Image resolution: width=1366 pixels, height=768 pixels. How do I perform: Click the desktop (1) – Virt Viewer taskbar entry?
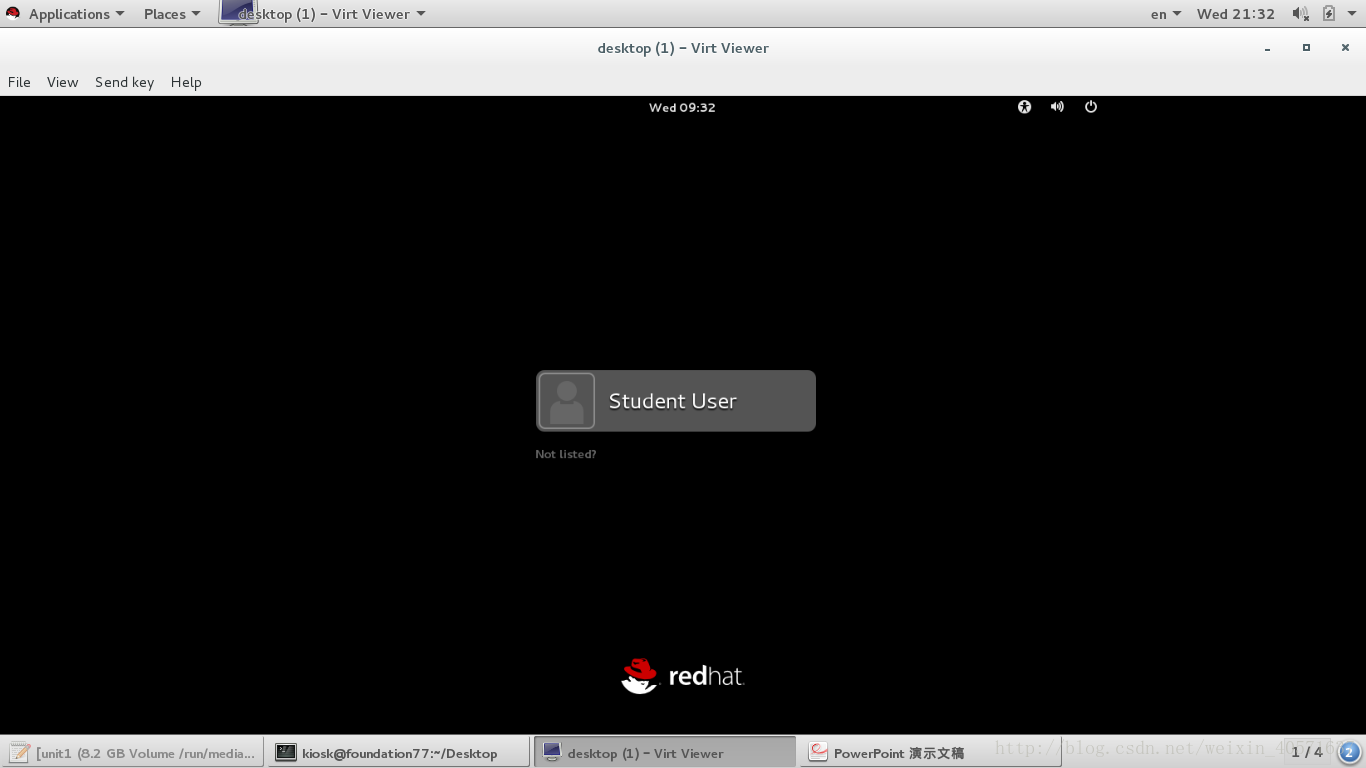point(665,753)
